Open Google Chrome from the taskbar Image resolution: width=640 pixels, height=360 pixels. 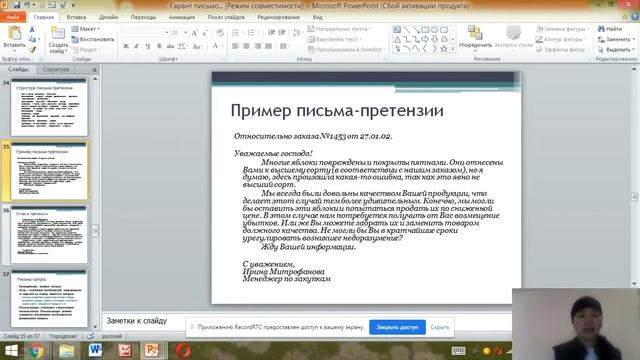point(36,351)
